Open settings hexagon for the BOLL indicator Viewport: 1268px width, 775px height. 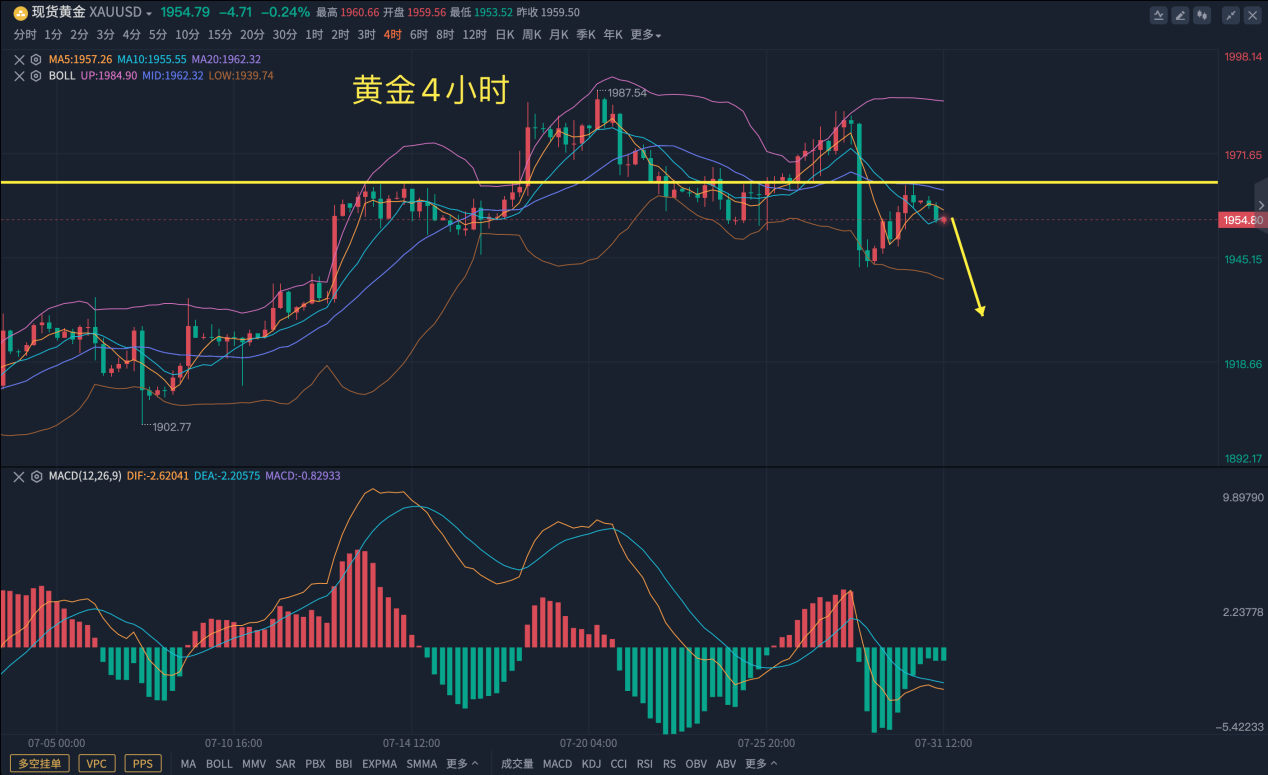pos(36,76)
